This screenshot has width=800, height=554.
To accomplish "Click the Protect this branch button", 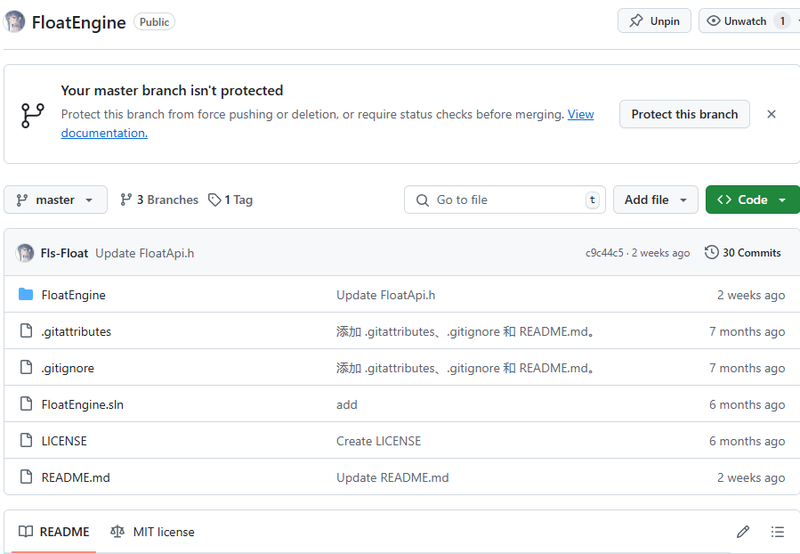I will pos(684,114).
